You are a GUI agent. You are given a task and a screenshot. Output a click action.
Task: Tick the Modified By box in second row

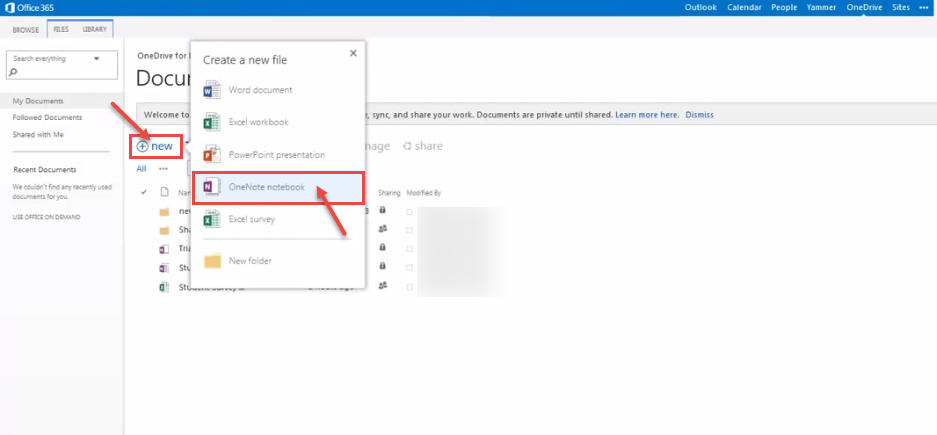(409, 230)
